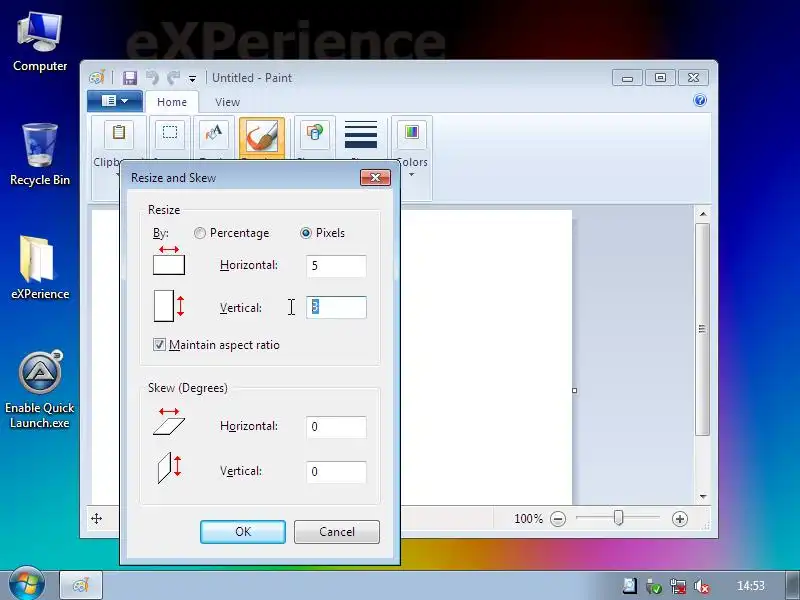This screenshot has width=800, height=600.
Task: Open the eXPerience folder on desktop
Action: (x=40, y=267)
